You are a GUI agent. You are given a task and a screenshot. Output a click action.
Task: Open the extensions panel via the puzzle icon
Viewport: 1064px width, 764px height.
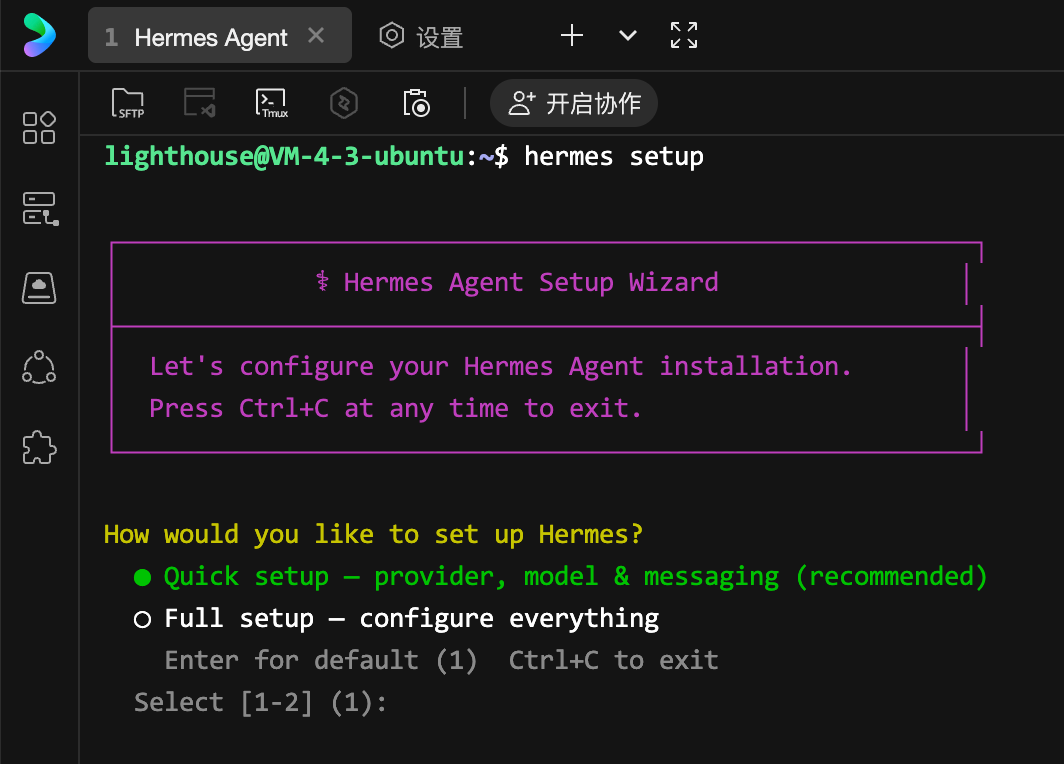coord(38,448)
